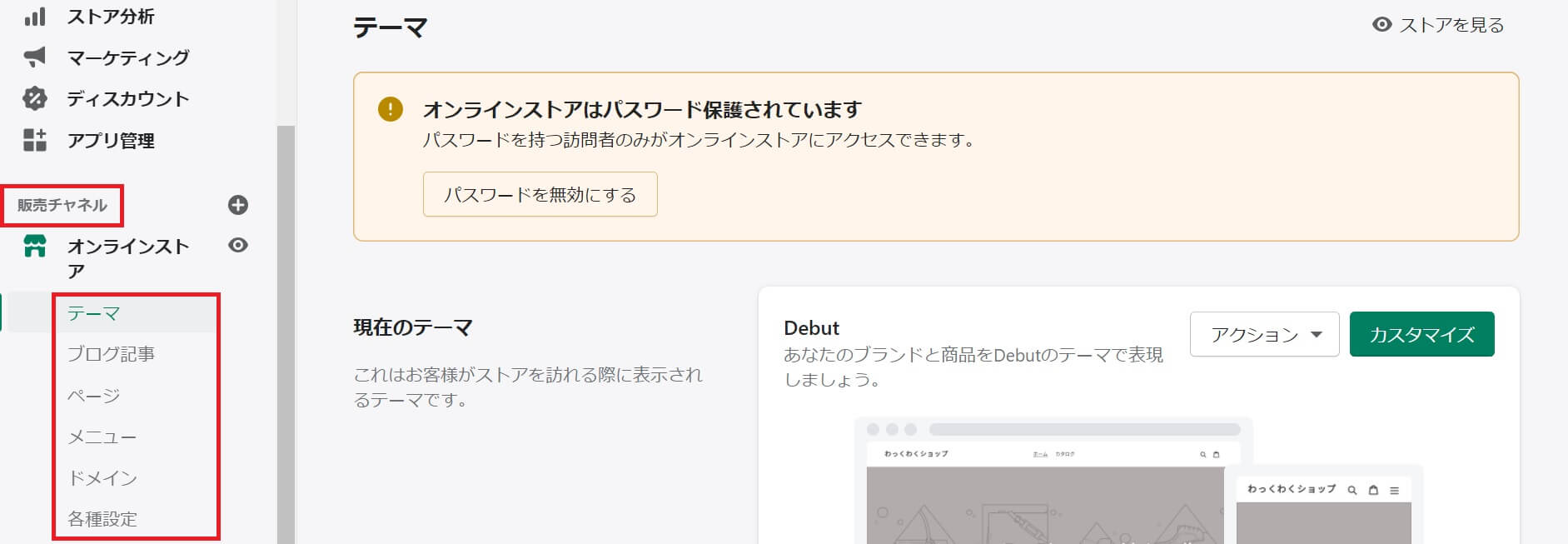Add a sales channel with plus icon
This screenshot has height=544, width=1568.
point(238,205)
